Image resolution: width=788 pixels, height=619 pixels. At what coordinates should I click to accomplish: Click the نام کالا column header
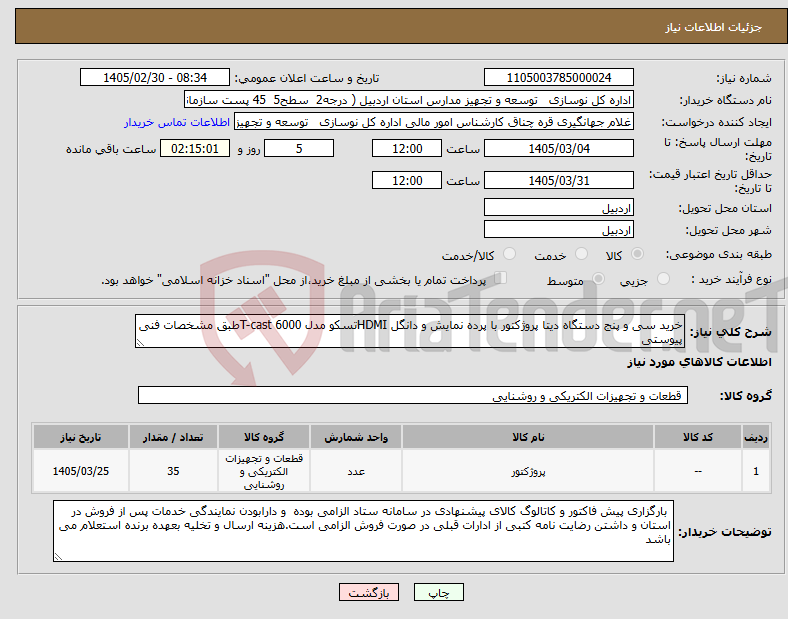(x=528, y=437)
